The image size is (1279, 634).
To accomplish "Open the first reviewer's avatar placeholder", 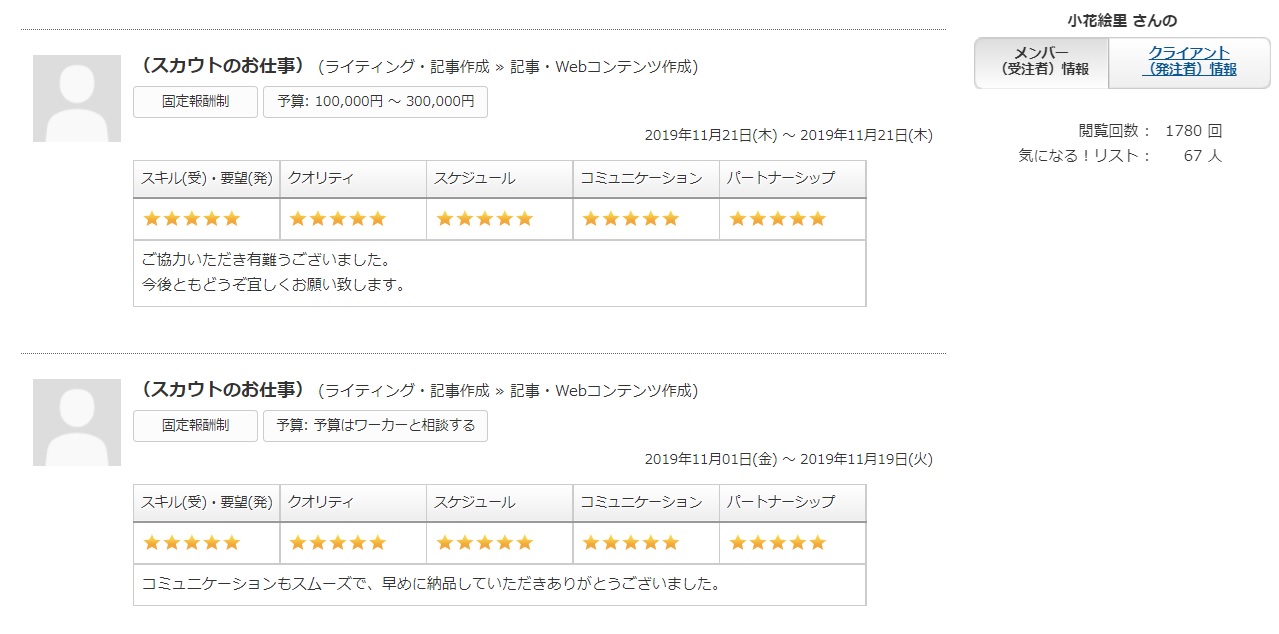I will [x=77, y=98].
